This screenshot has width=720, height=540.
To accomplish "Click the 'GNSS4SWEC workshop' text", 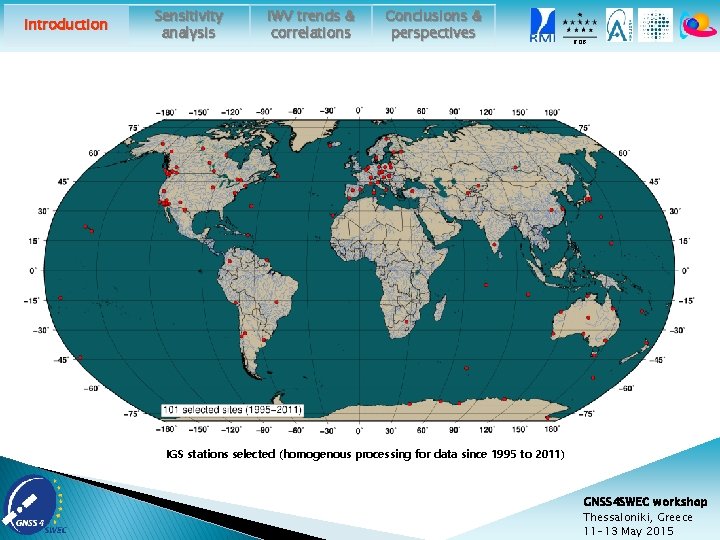I will pos(645,501).
